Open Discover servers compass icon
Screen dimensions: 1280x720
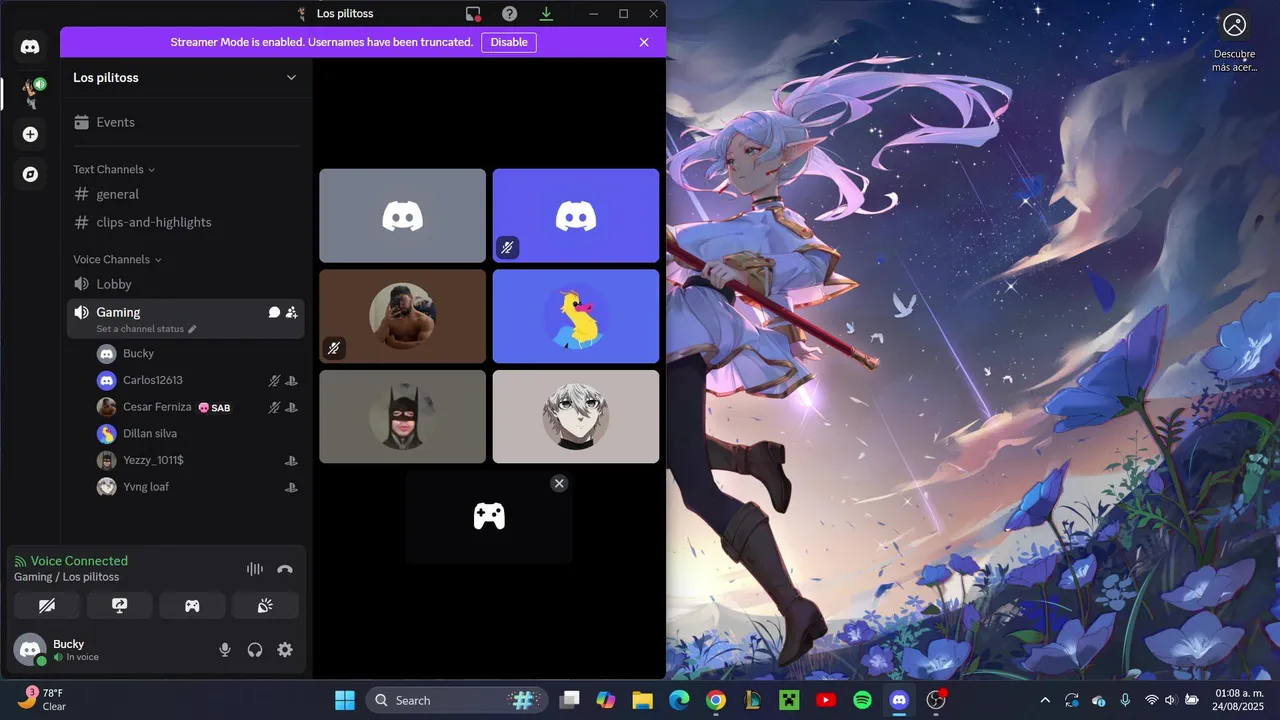pos(30,174)
